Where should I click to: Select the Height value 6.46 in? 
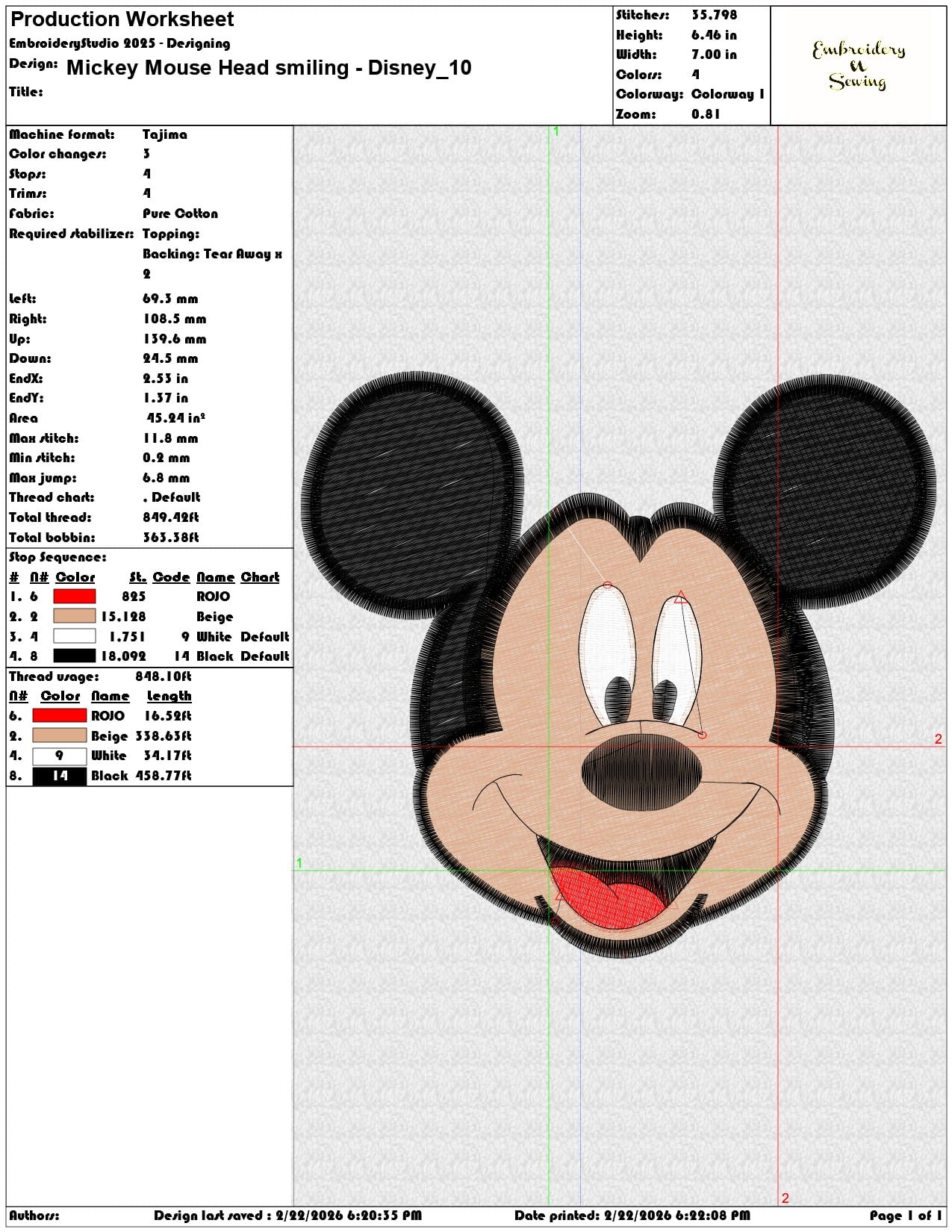[x=714, y=35]
